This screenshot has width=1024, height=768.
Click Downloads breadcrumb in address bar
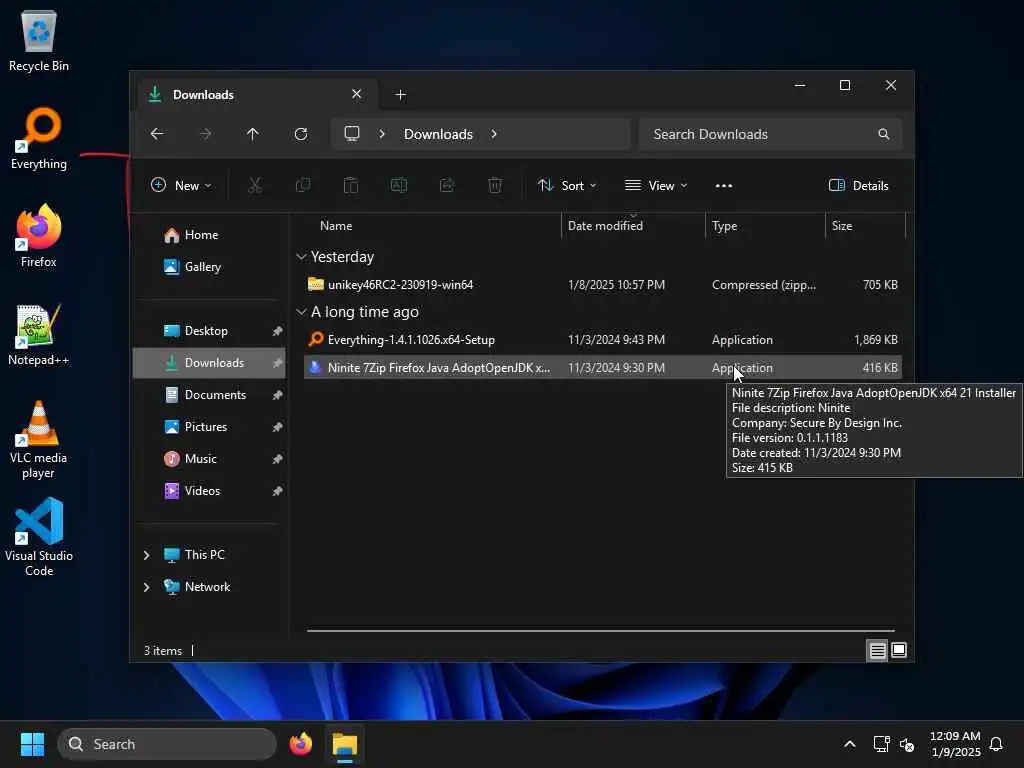438,134
